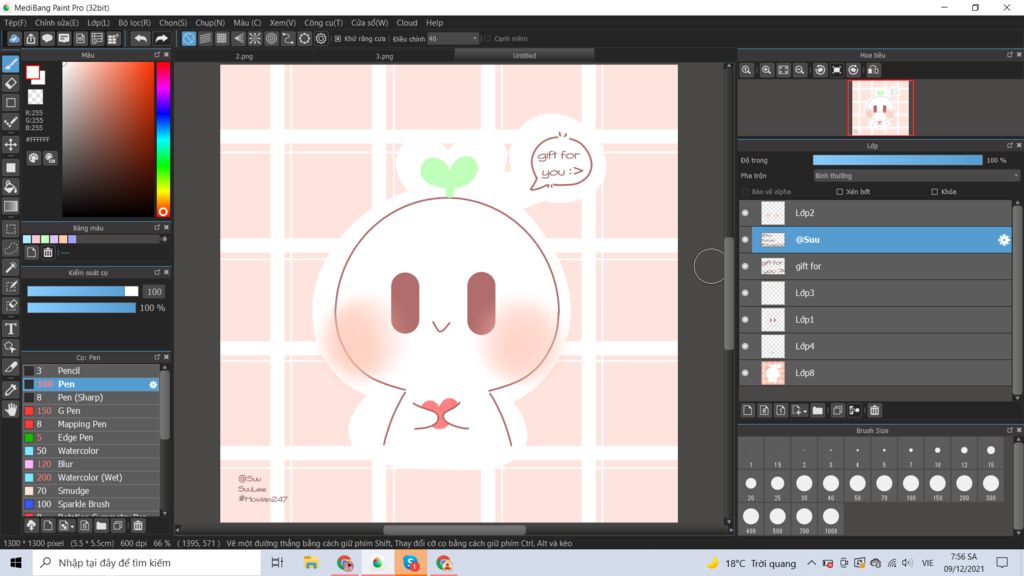The width and height of the screenshot is (1024, 576).
Task: Toggle visibility of the Lớp3 layer
Action: pos(745,293)
